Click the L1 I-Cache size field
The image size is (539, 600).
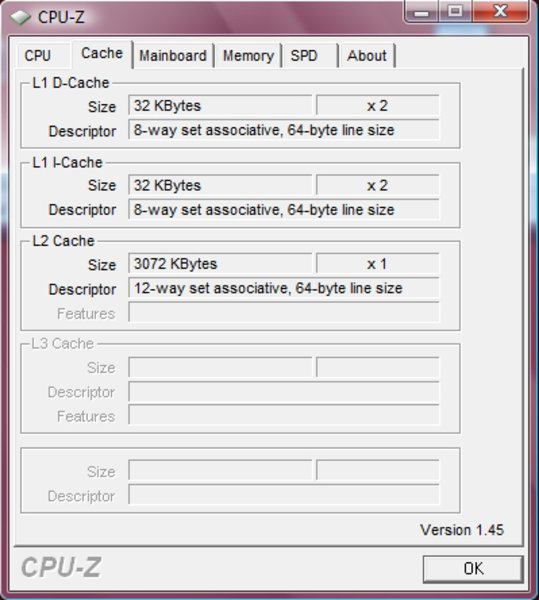[x=220, y=185]
